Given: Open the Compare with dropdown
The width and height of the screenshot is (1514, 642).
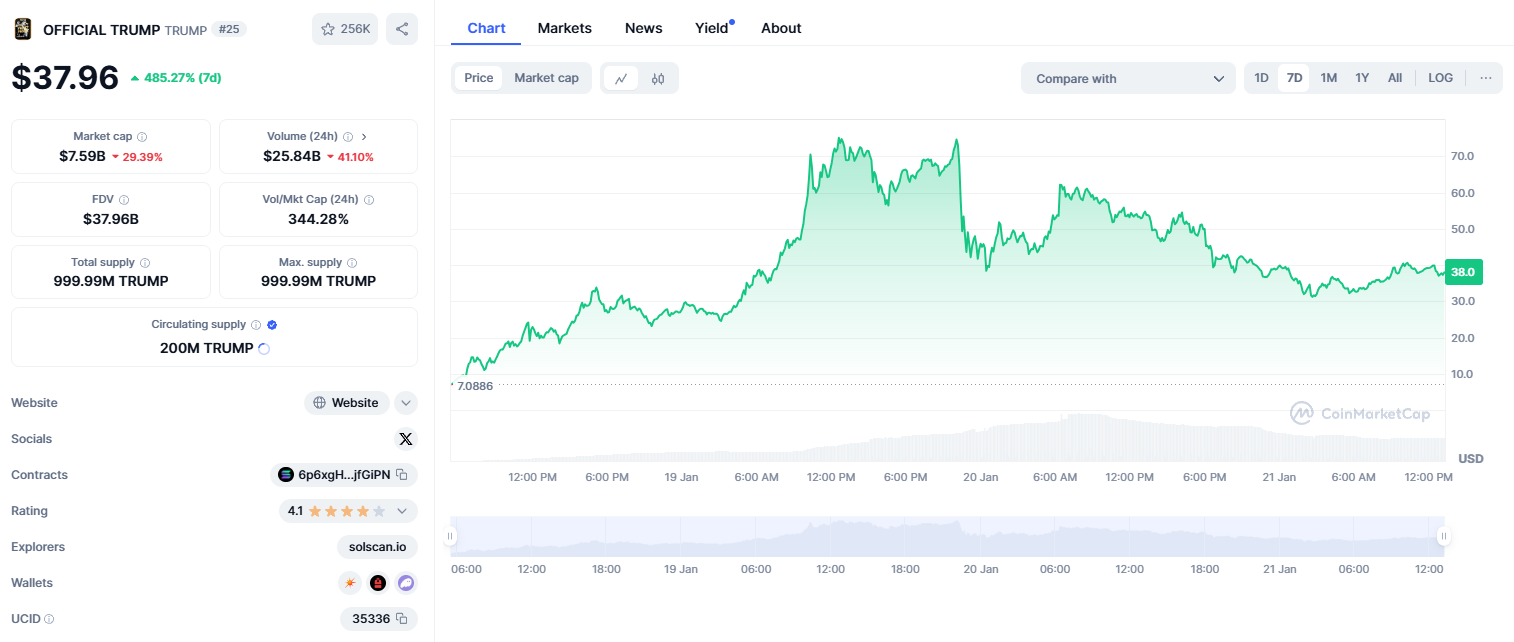Looking at the screenshot, I should pyautogui.click(x=1128, y=78).
